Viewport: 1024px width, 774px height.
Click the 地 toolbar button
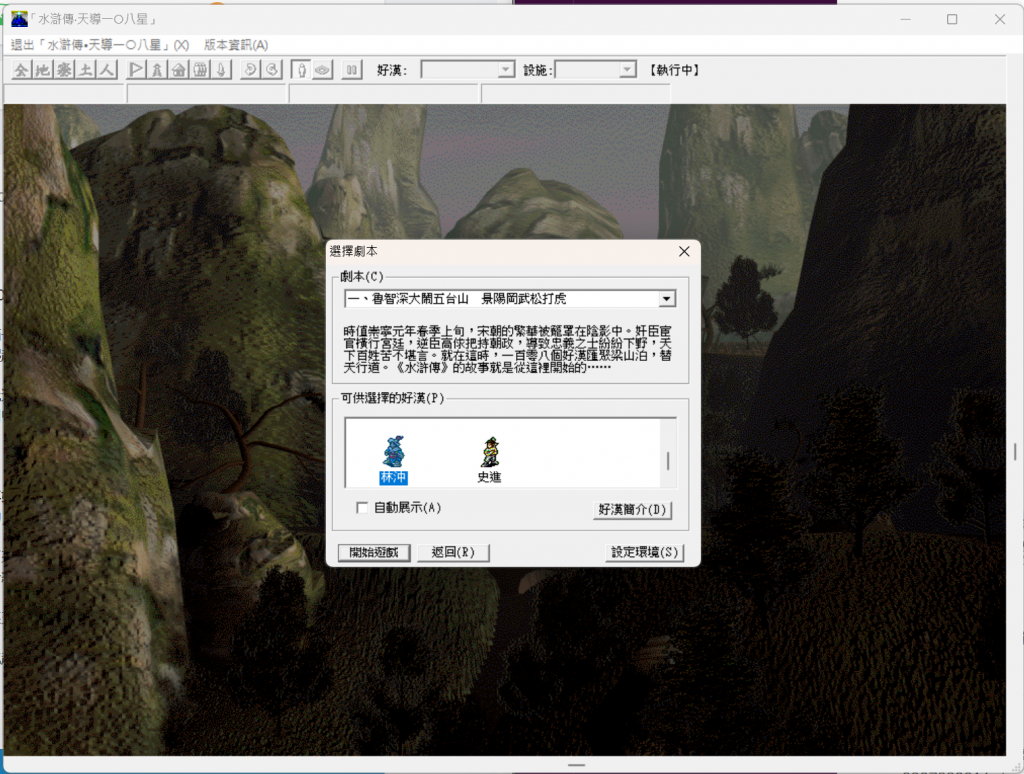click(43, 70)
